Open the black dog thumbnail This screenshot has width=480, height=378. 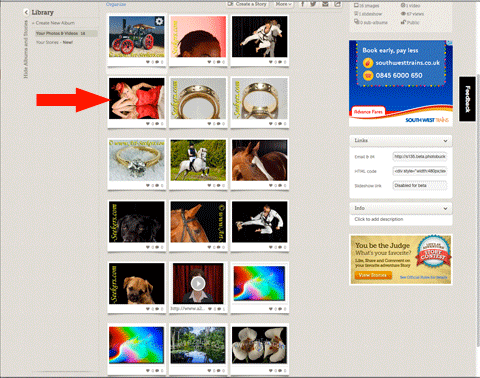(x=137, y=222)
